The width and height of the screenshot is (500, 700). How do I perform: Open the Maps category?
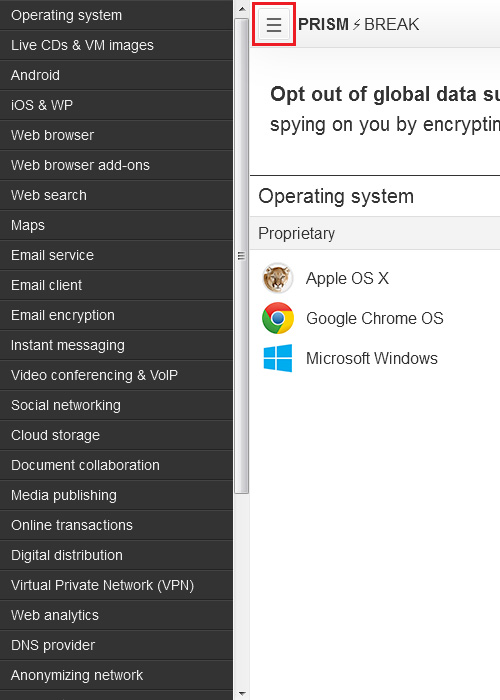[116, 225]
